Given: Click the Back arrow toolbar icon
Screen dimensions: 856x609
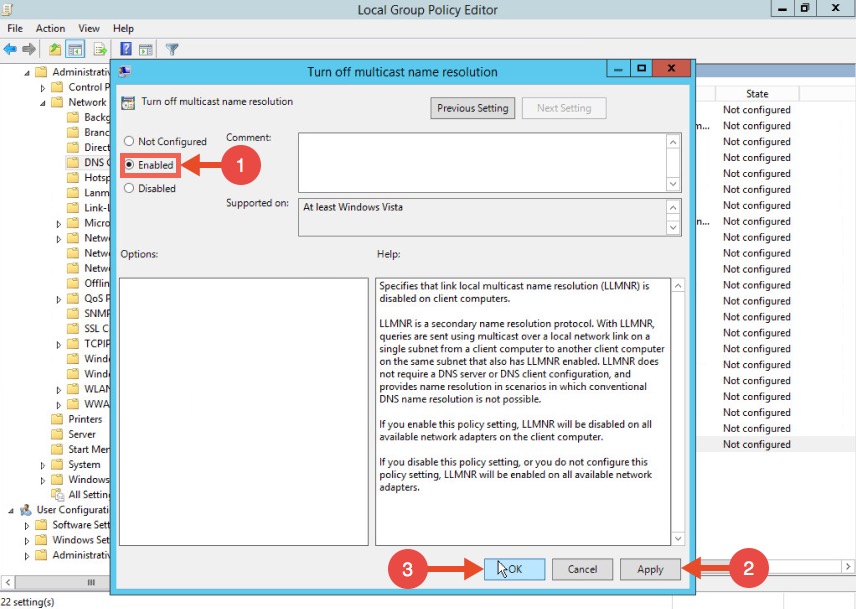Looking at the screenshot, I should 10,49.
